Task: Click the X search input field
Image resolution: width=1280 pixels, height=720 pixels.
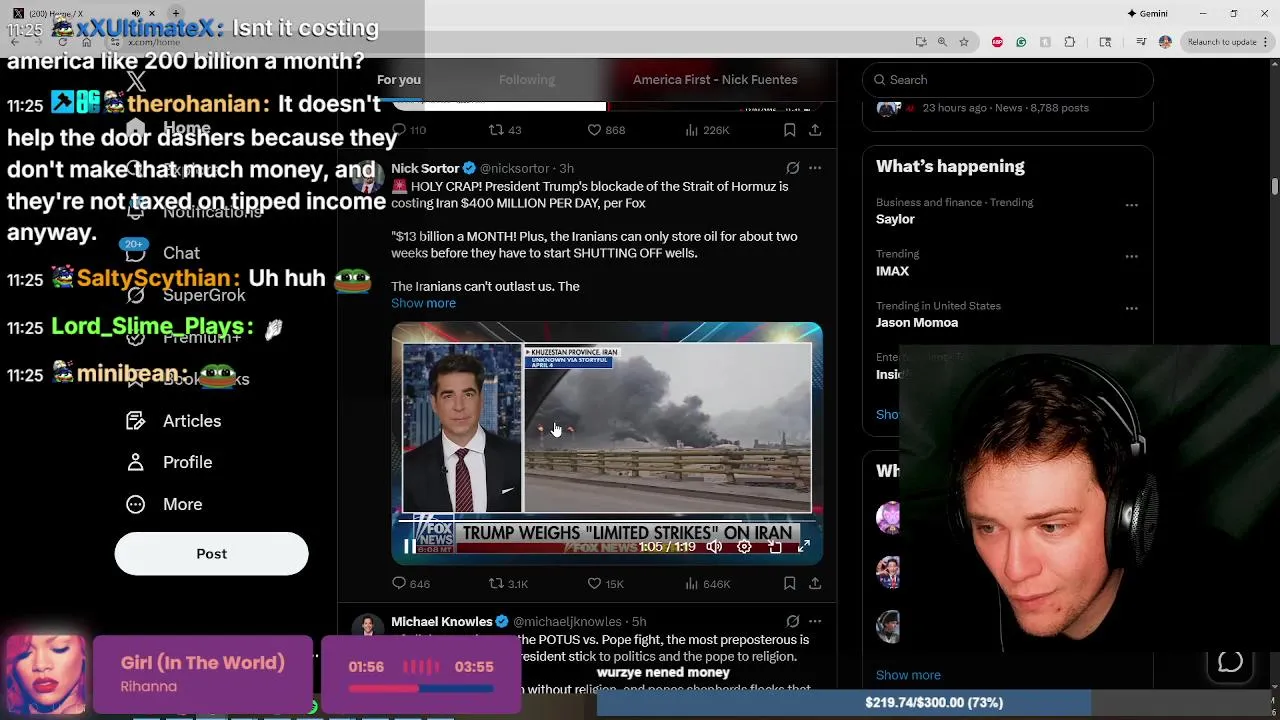Action: [1008, 80]
